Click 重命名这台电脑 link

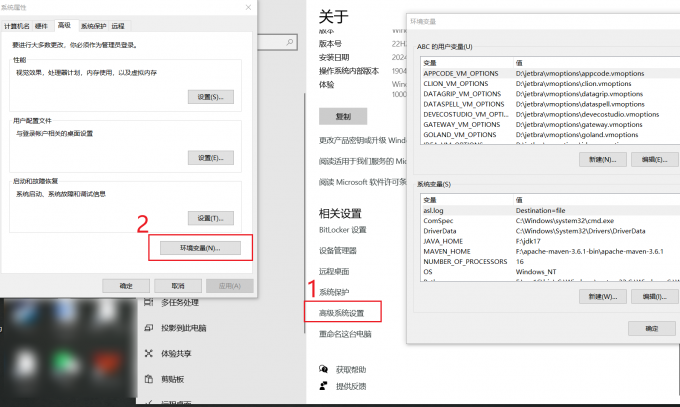345,334
